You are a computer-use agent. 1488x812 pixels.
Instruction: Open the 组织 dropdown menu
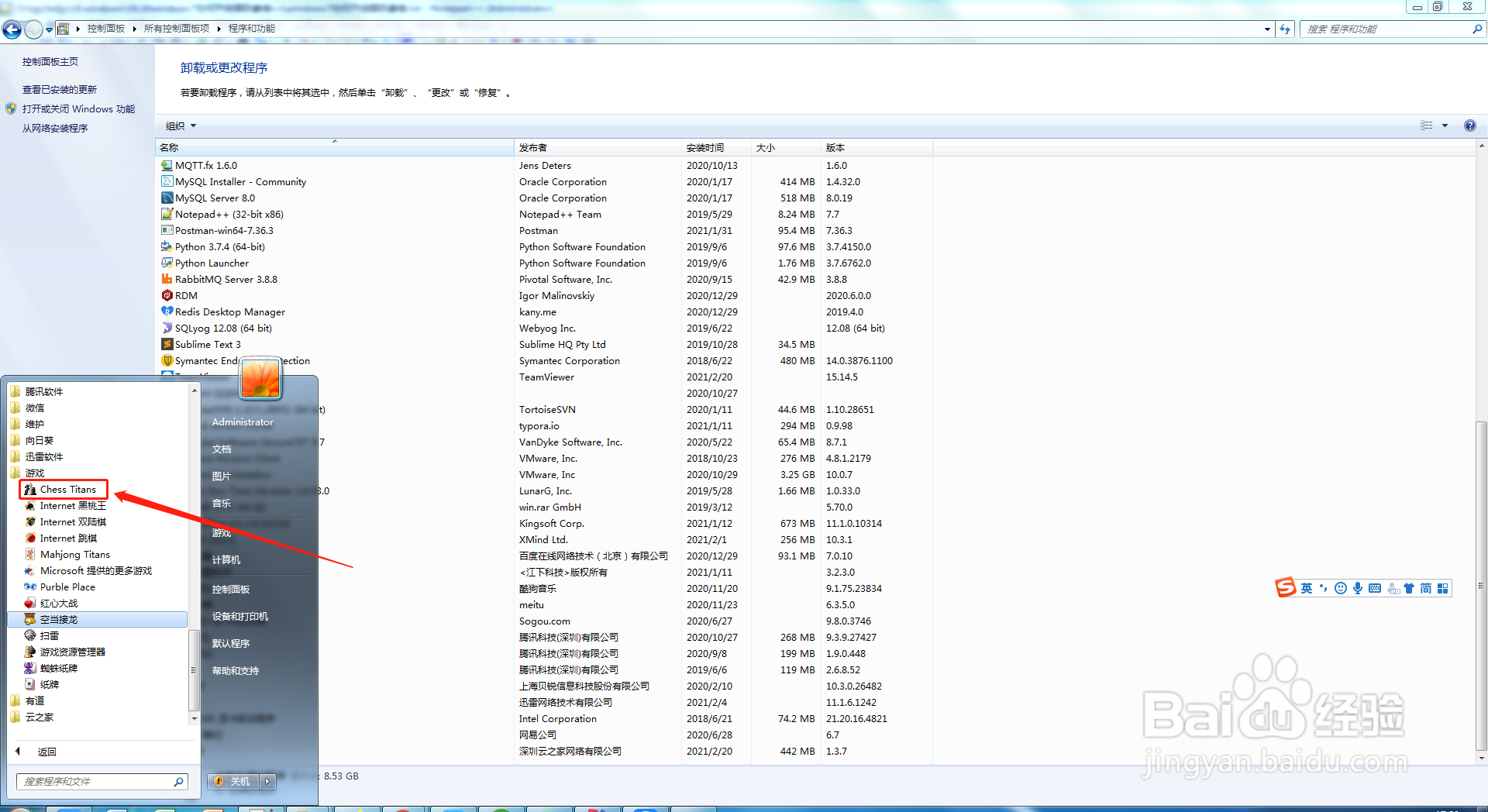181,126
